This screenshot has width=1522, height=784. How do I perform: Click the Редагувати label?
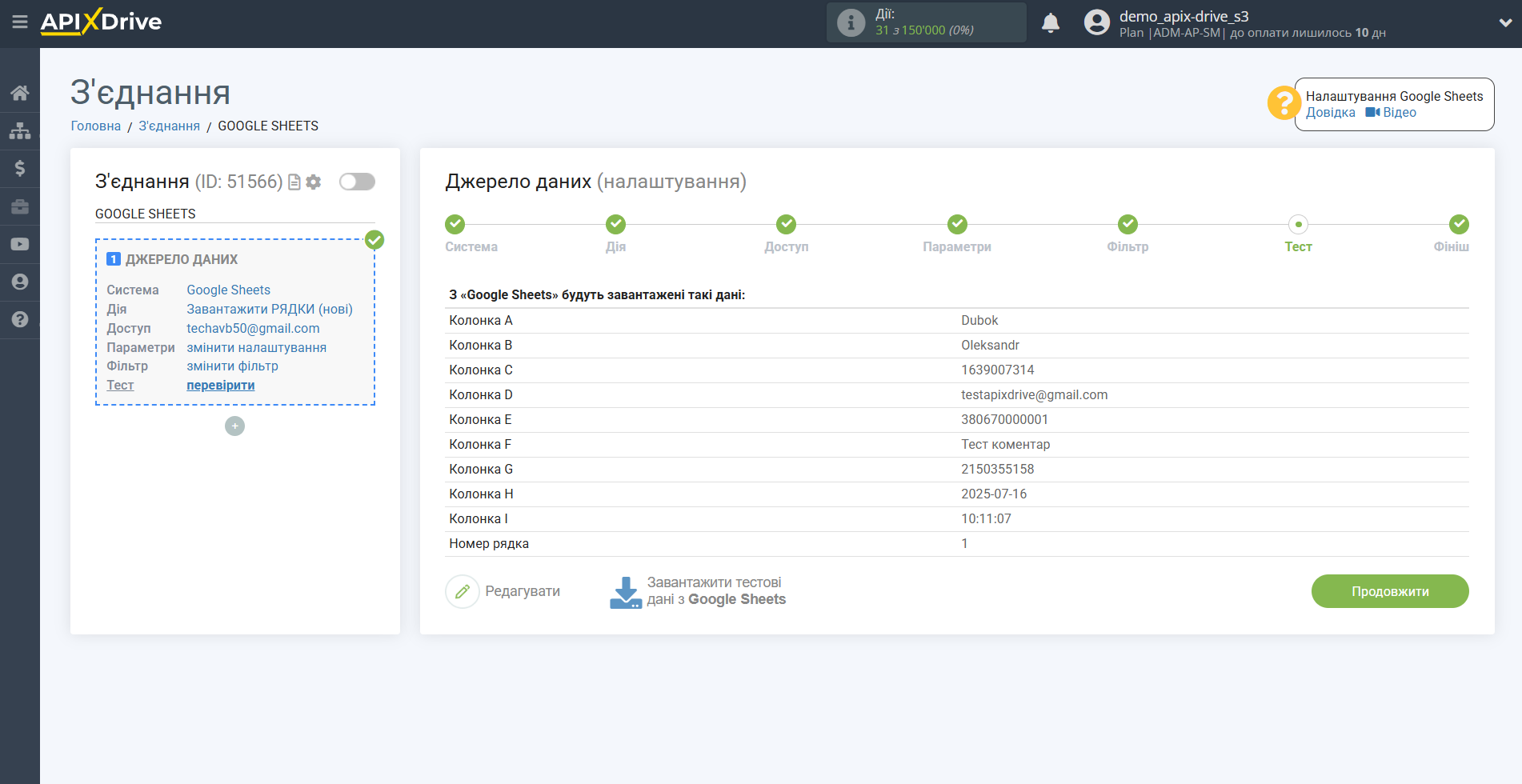coord(523,591)
